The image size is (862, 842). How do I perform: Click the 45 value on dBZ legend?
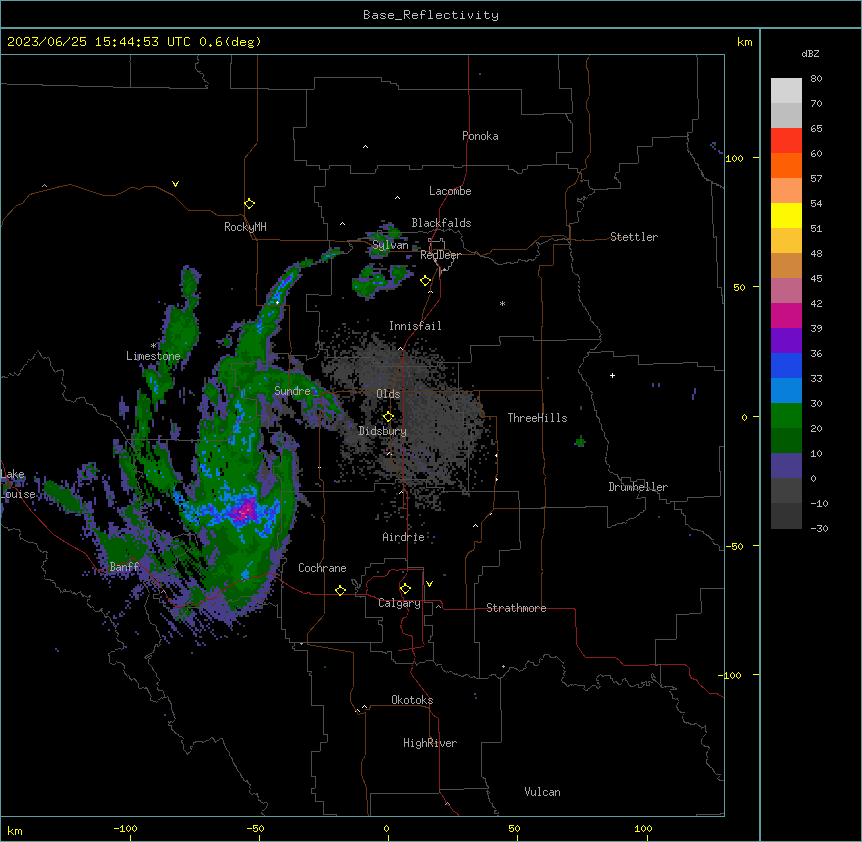click(816, 278)
